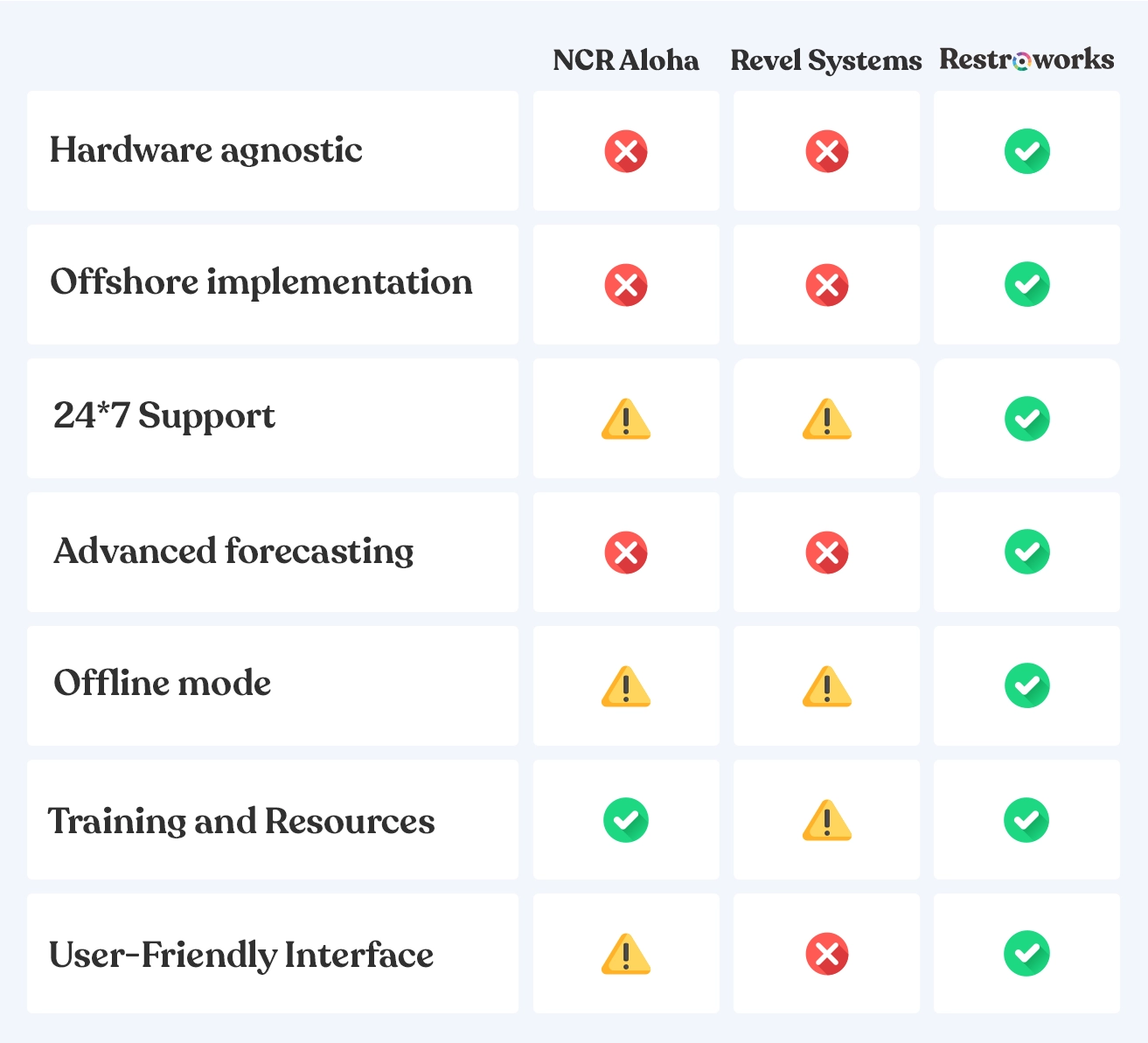The width and height of the screenshot is (1148, 1043).
Task: Click the 24*7 Support row label
Action: (164, 416)
